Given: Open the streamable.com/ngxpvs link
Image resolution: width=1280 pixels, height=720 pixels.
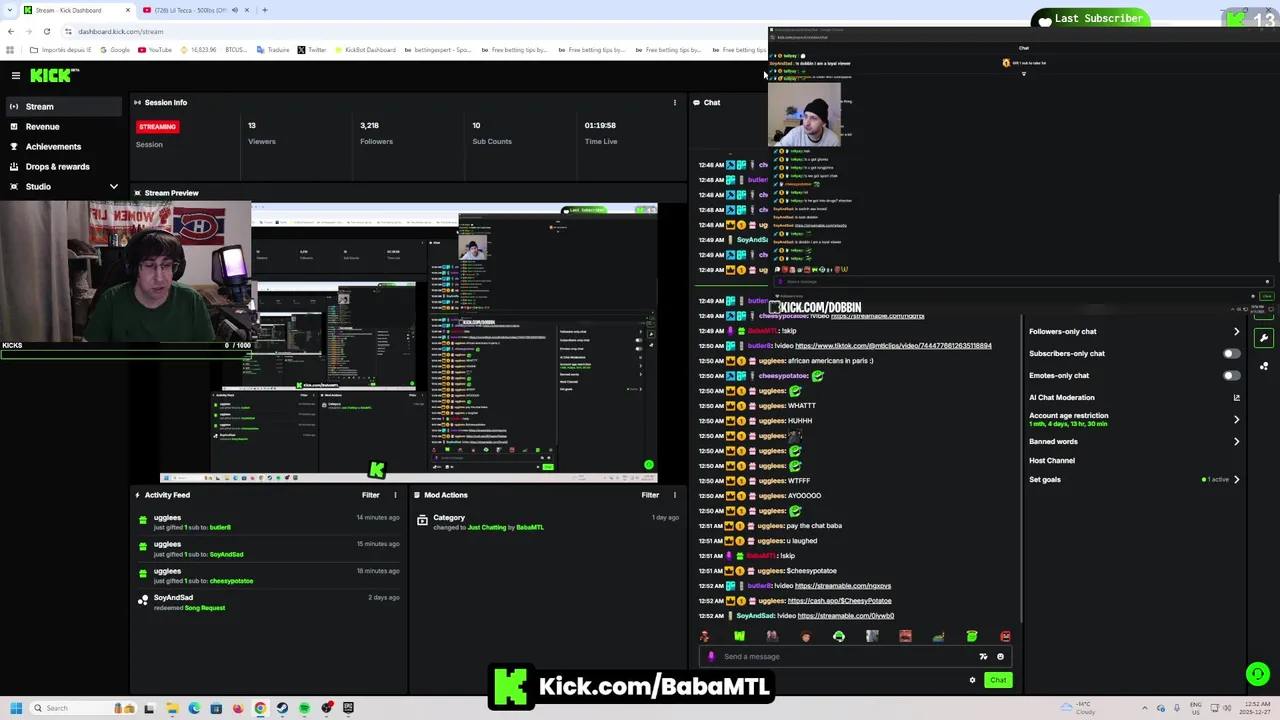Looking at the screenshot, I should pyautogui.click(x=842, y=586).
